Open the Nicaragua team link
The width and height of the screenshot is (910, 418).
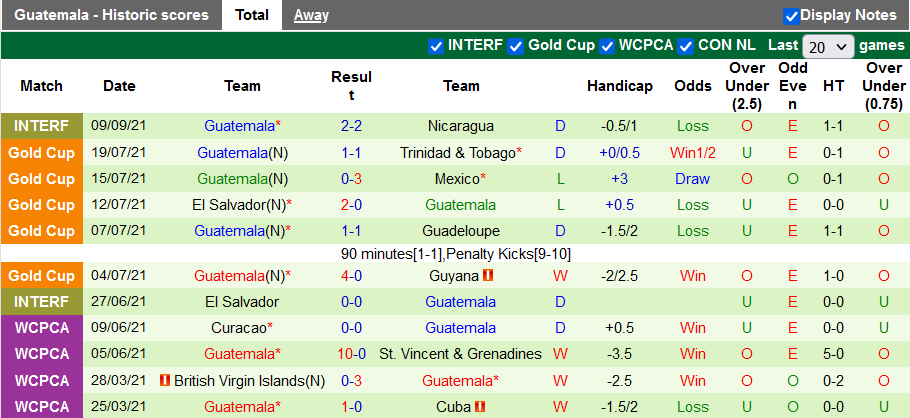461,126
